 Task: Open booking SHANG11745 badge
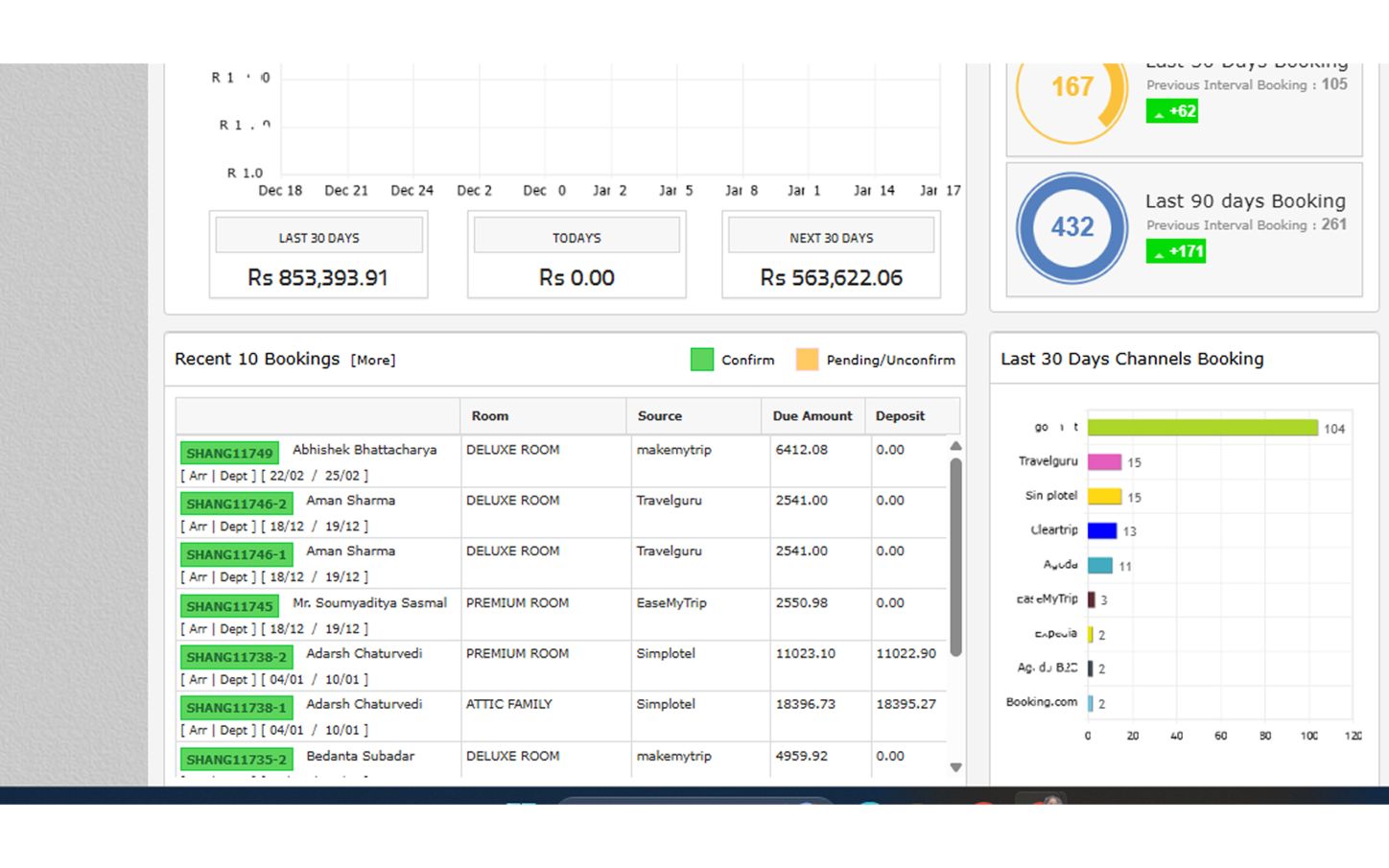tap(229, 606)
